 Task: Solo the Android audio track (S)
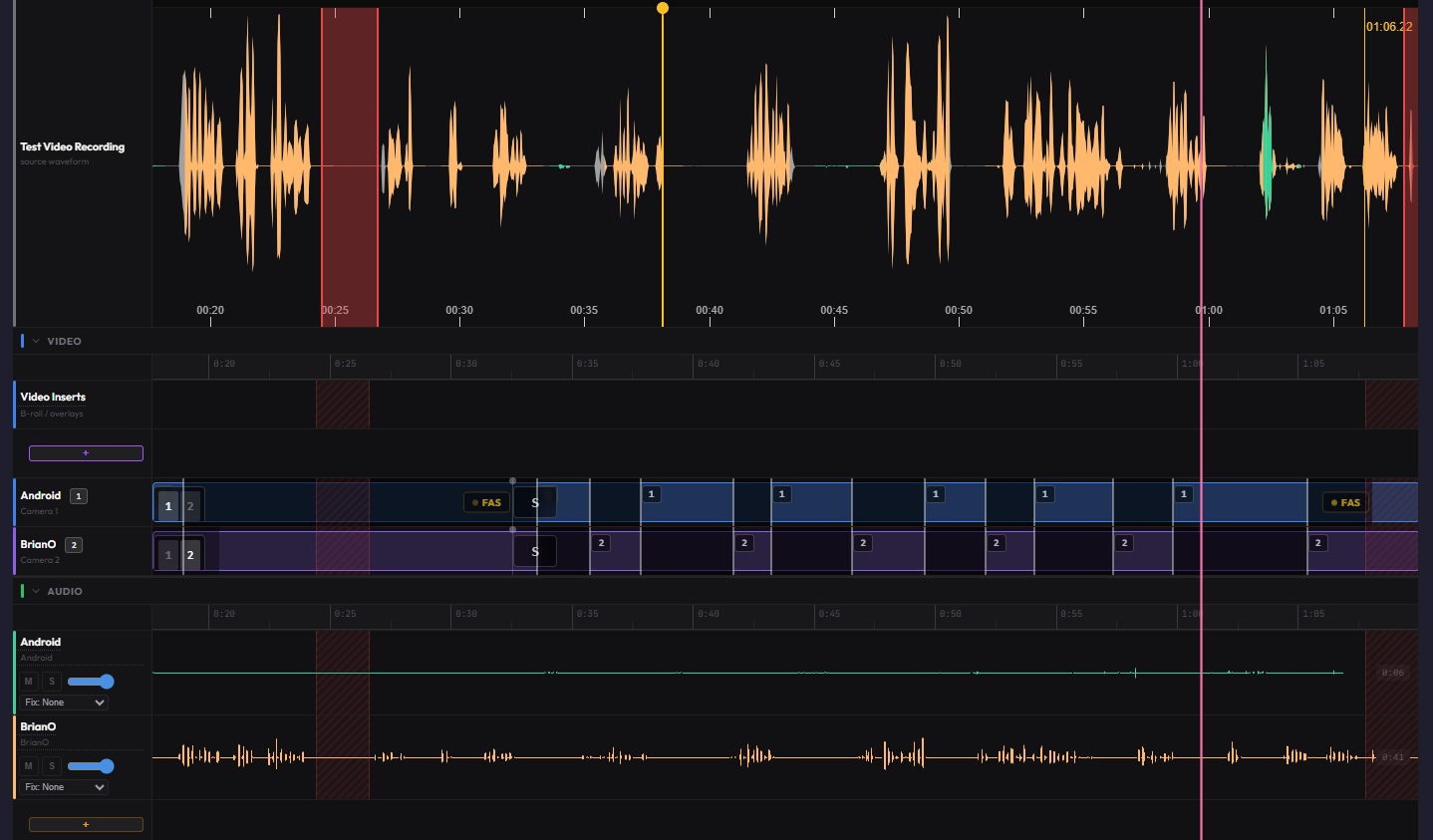click(x=52, y=682)
